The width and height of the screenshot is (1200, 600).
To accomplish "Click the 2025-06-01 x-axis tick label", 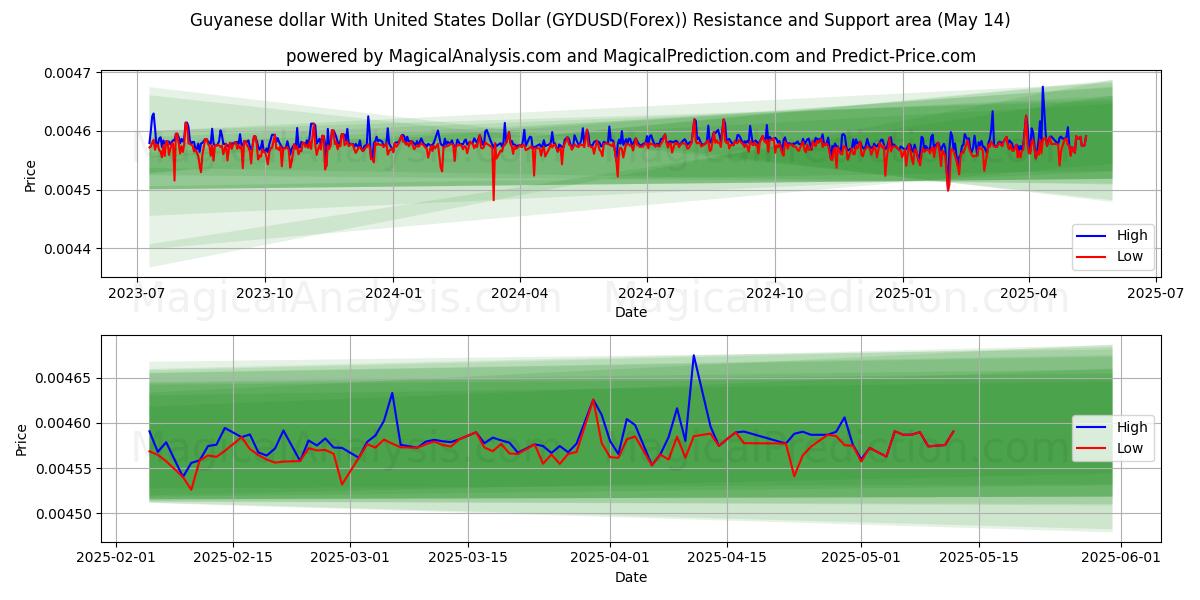I will (x=1122, y=558).
